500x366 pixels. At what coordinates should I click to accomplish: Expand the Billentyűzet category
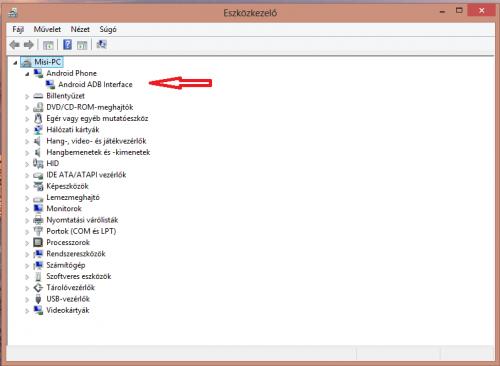[x=27, y=96]
